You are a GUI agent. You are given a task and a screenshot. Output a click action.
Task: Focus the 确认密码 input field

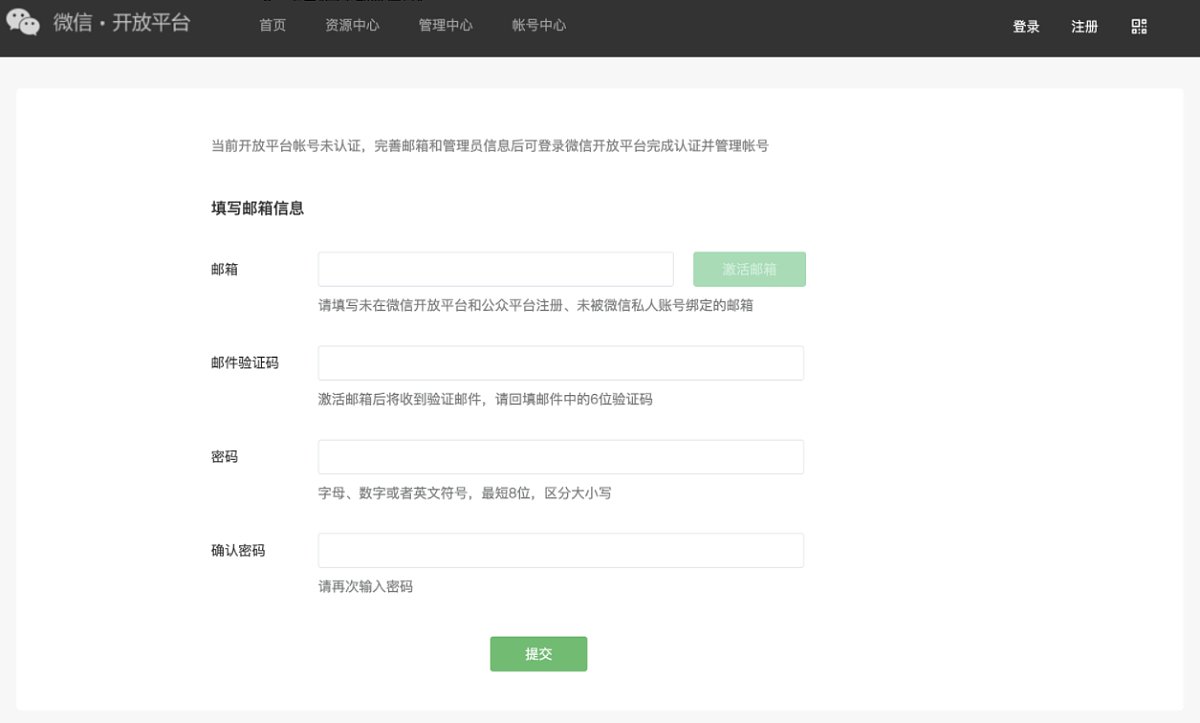point(561,550)
